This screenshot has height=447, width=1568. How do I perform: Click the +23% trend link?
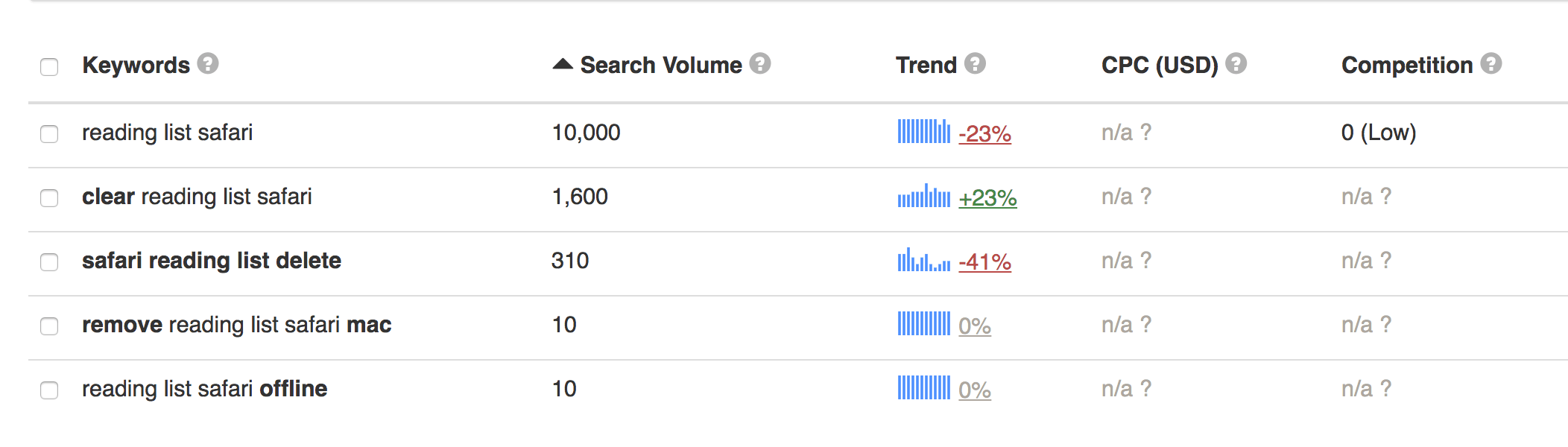(x=987, y=198)
